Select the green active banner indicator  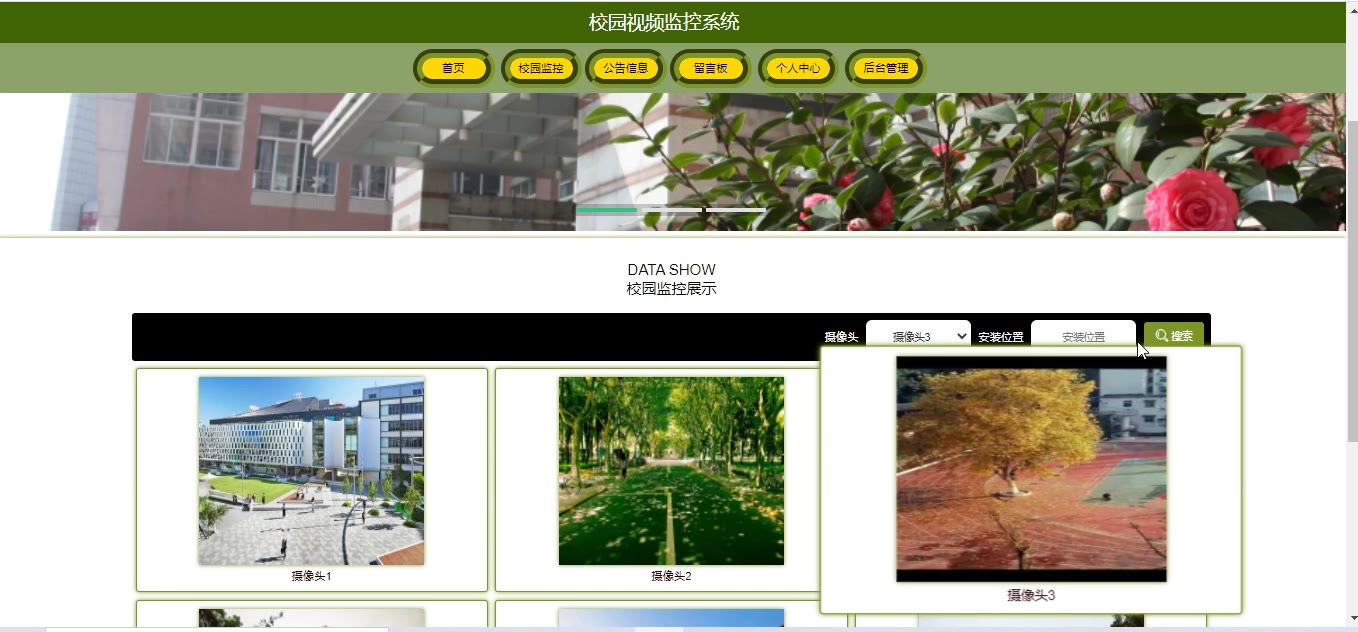[607, 210]
